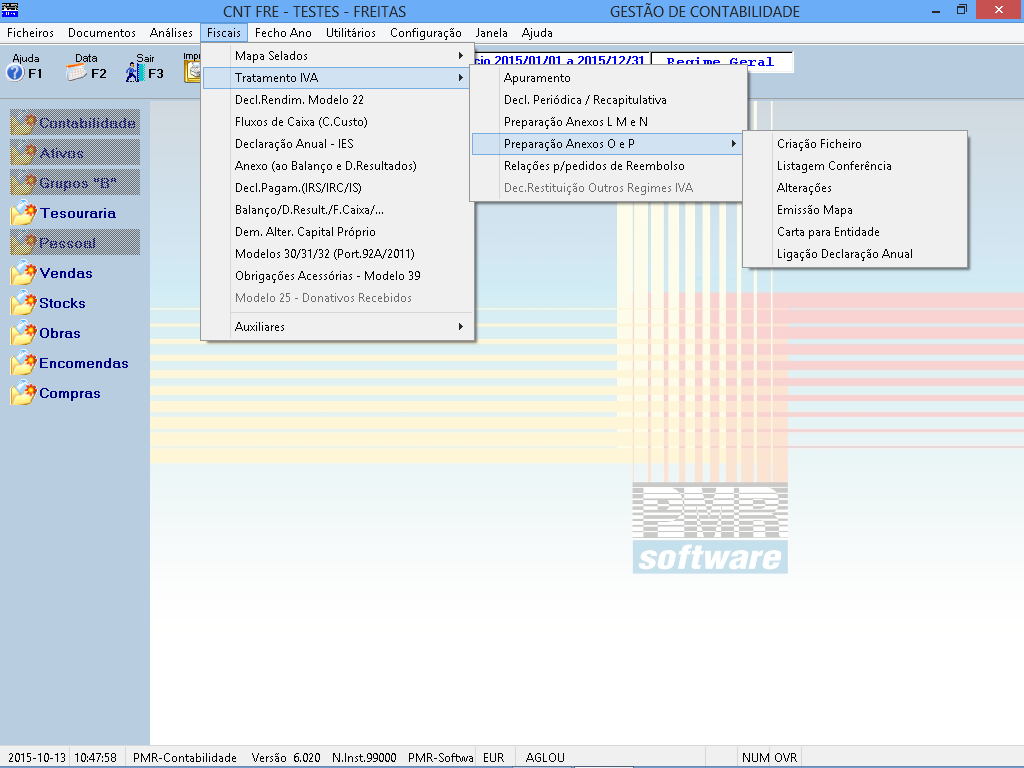Viewport: 1024px width, 768px height.
Task: Open the Ficheiros menu
Action: 31,33
